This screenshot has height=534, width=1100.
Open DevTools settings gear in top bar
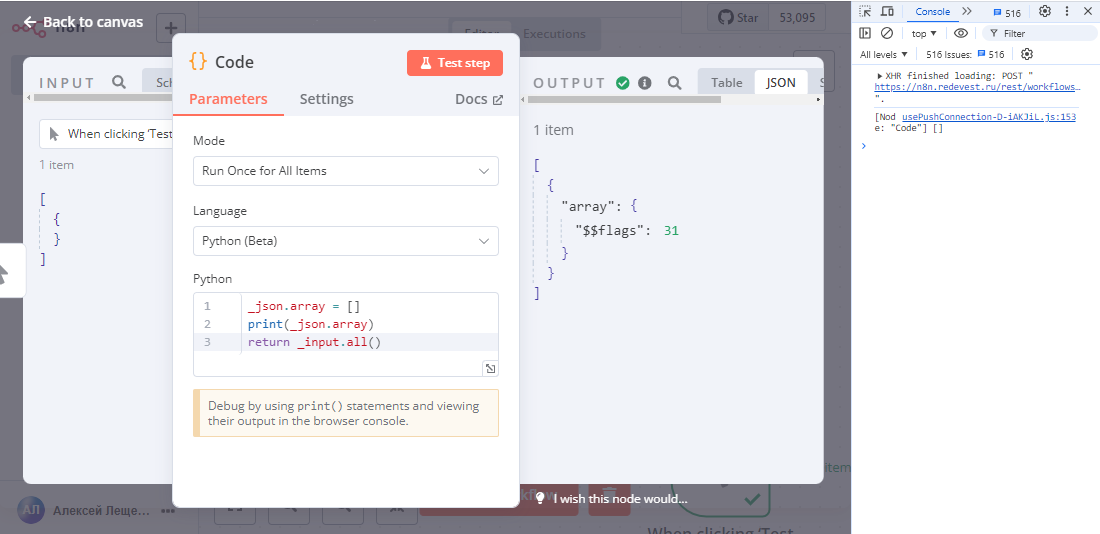point(1045,12)
